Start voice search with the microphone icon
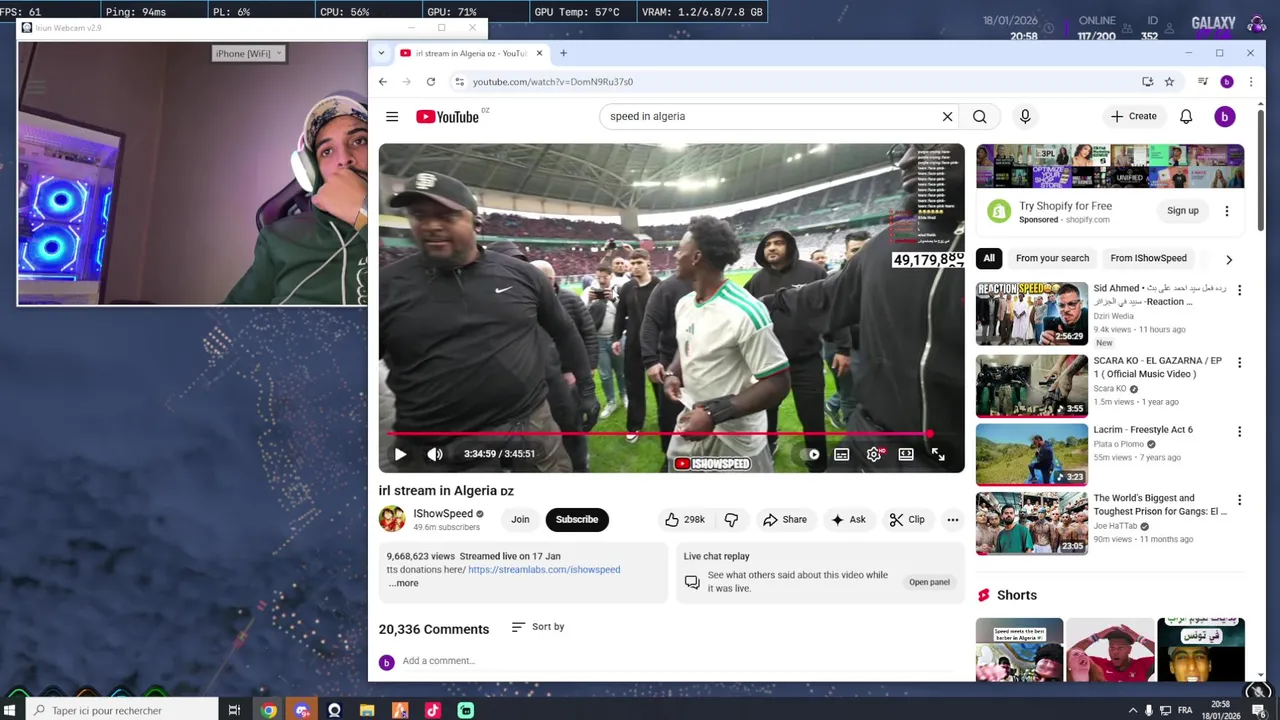Viewport: 1280px width, 720px height. 1025,117
